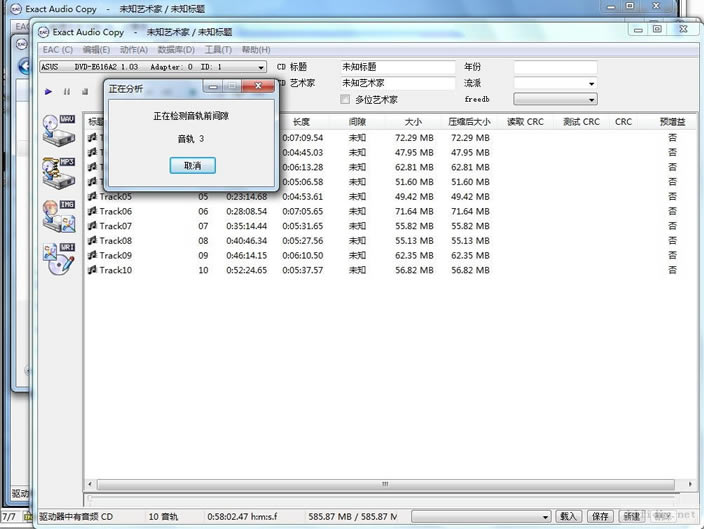
Task: Click the WAV extraction icon in sidebar
Action: click(58, 130)
